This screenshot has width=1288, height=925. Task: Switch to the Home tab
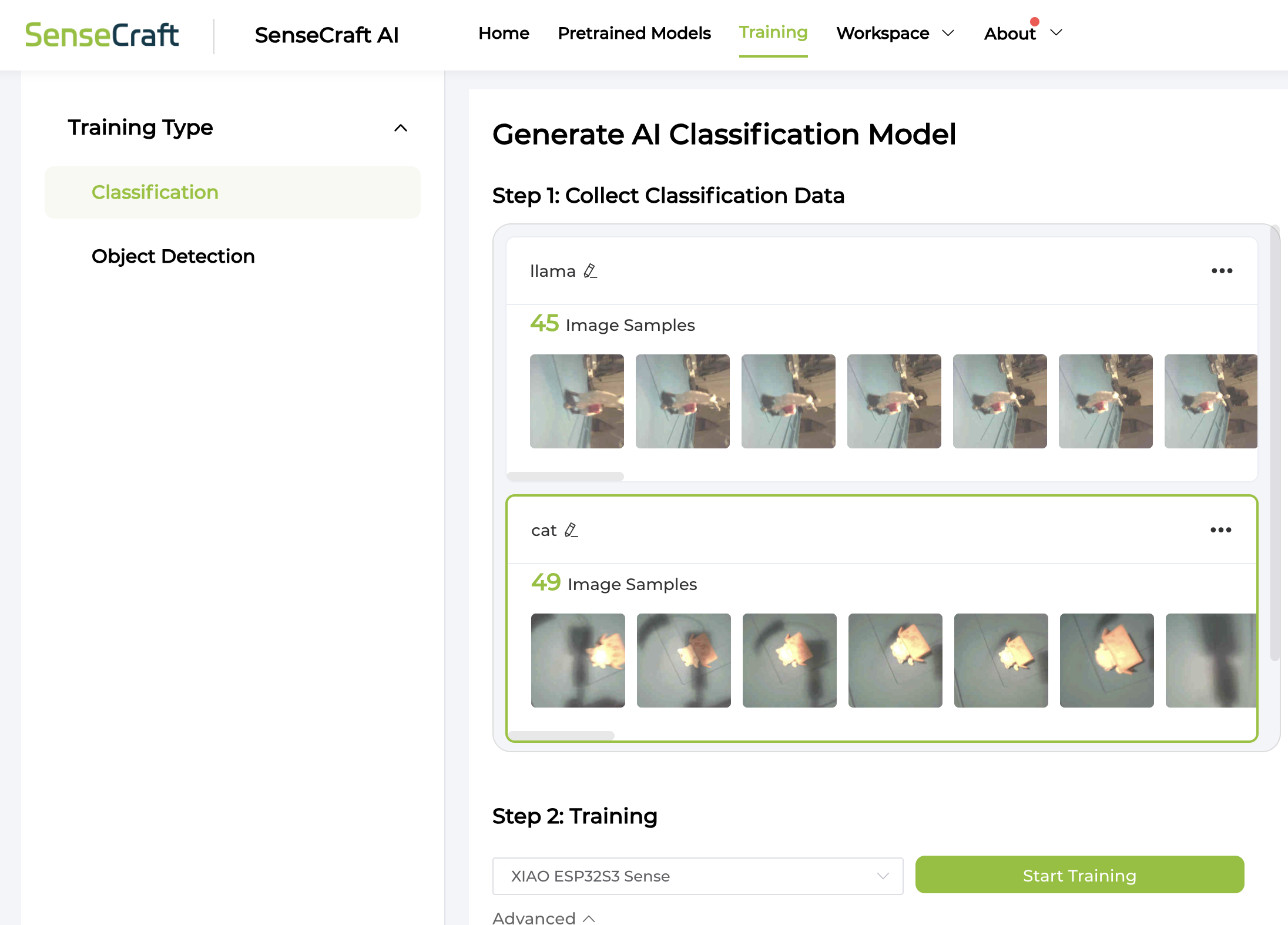503,33
